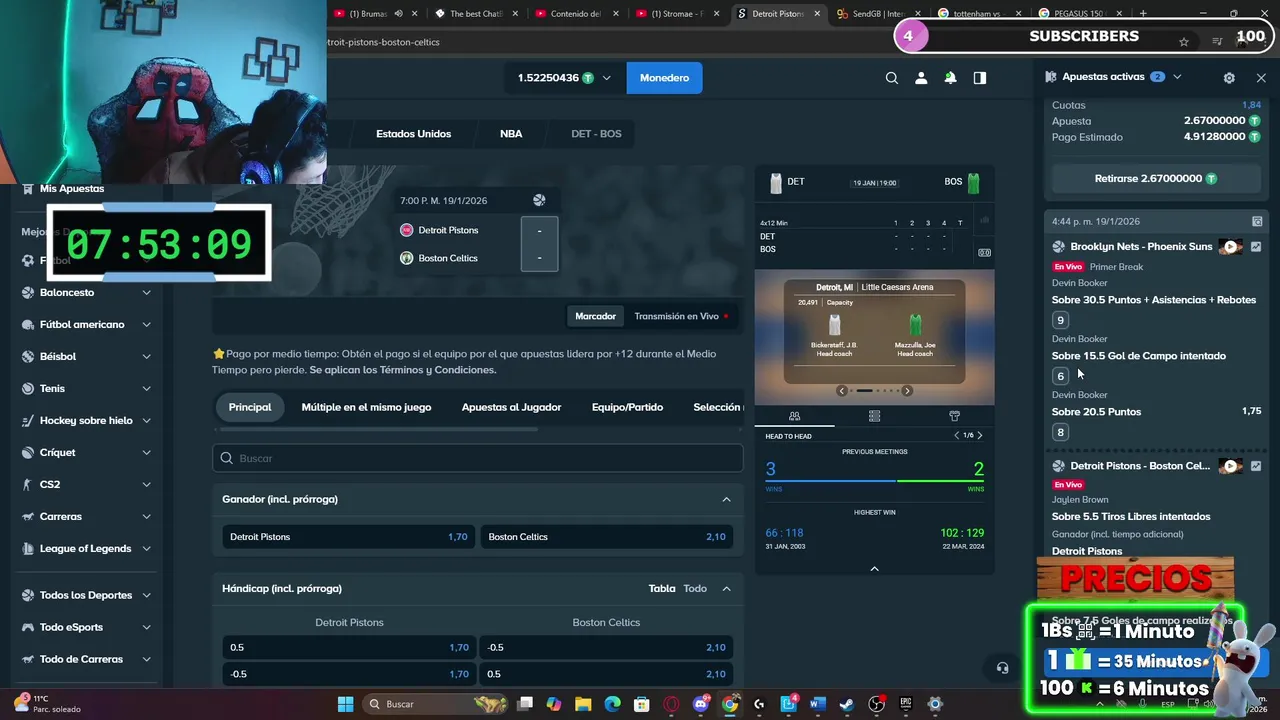Select the Equipo/Partido tab
1280x720 pixels.
(627, 407)
